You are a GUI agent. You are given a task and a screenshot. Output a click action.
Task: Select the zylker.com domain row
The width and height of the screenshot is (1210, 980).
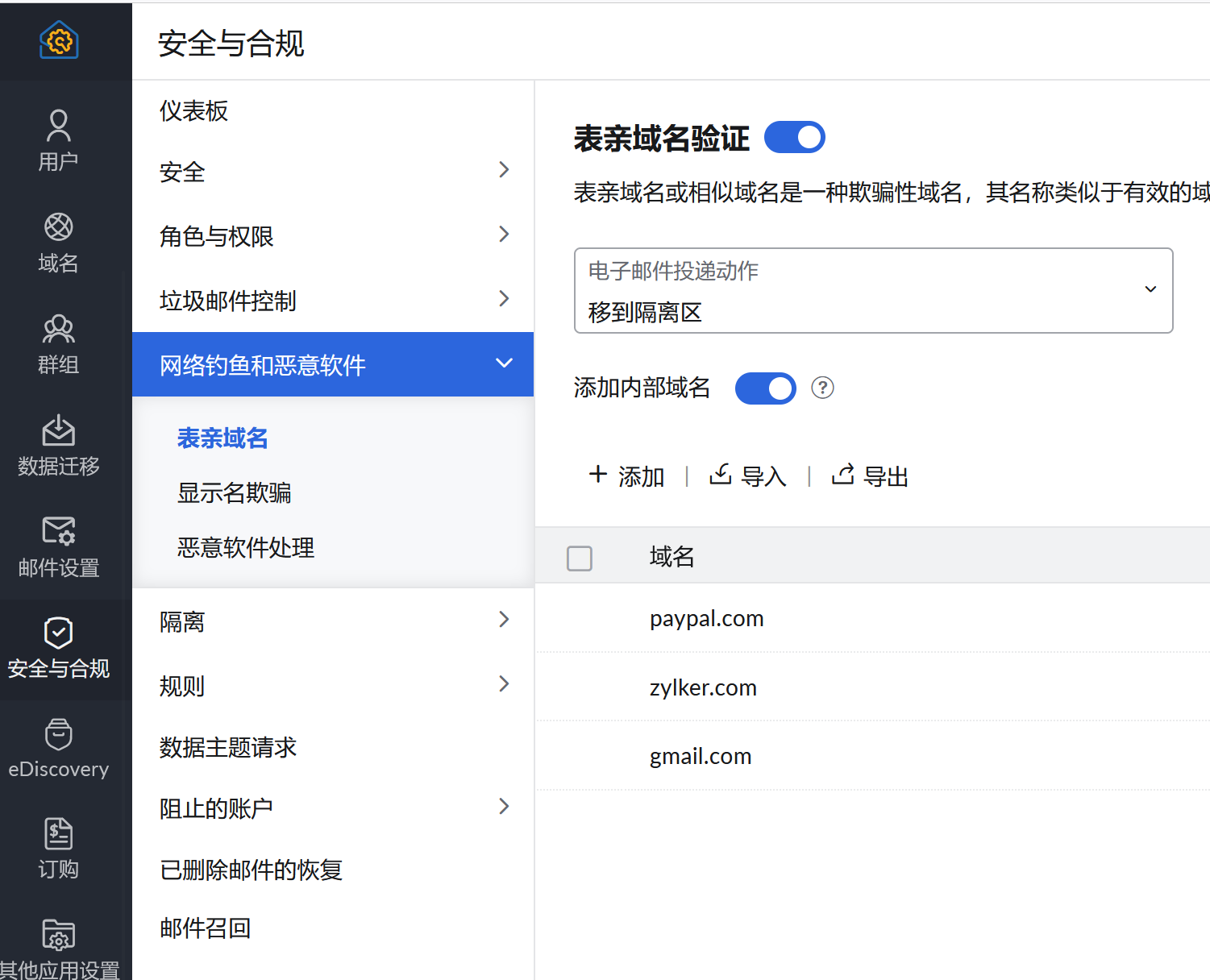(873, 687)
